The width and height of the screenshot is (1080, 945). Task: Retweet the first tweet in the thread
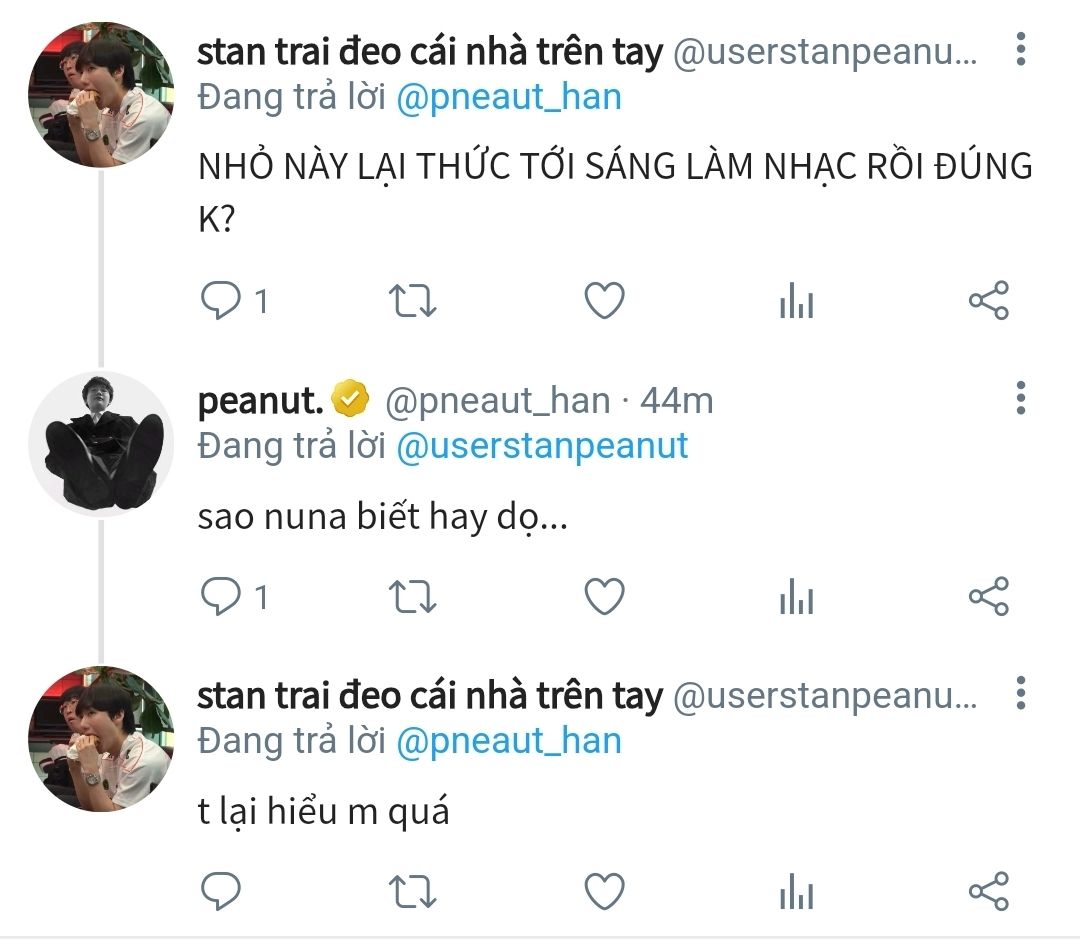(x=411, y=300)
